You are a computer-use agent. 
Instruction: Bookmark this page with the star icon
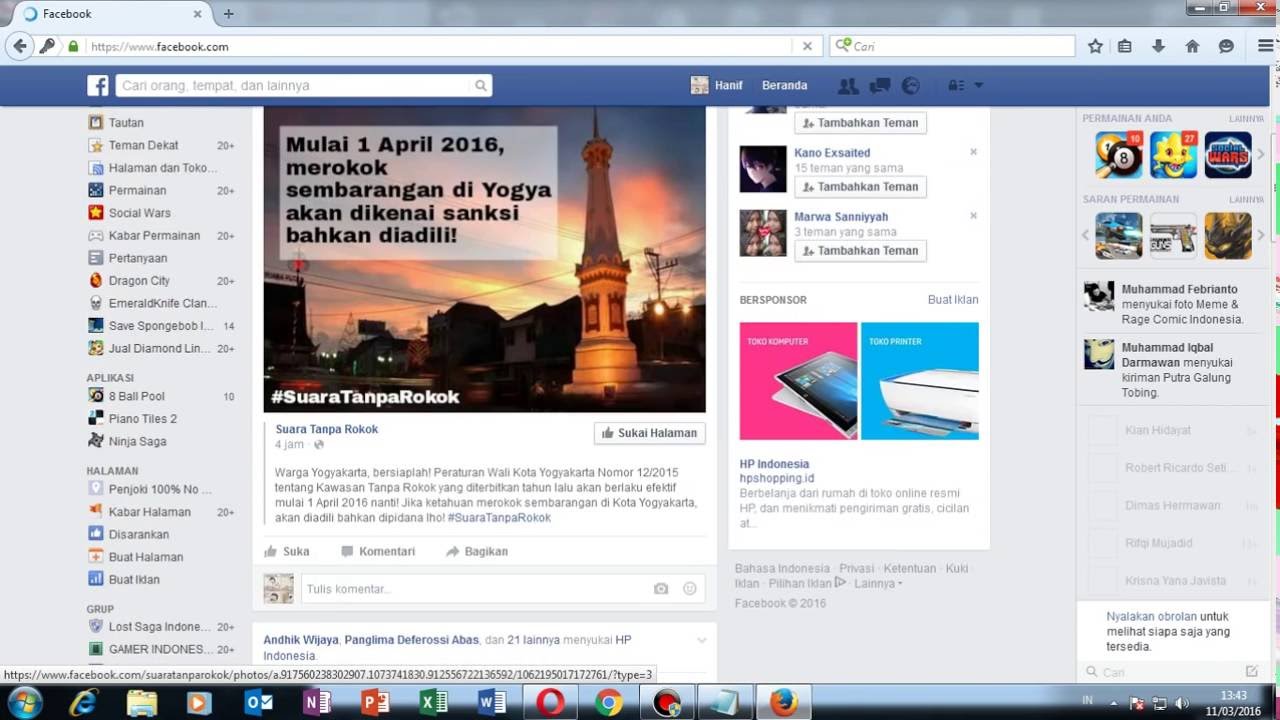[x=1095, y=46]
